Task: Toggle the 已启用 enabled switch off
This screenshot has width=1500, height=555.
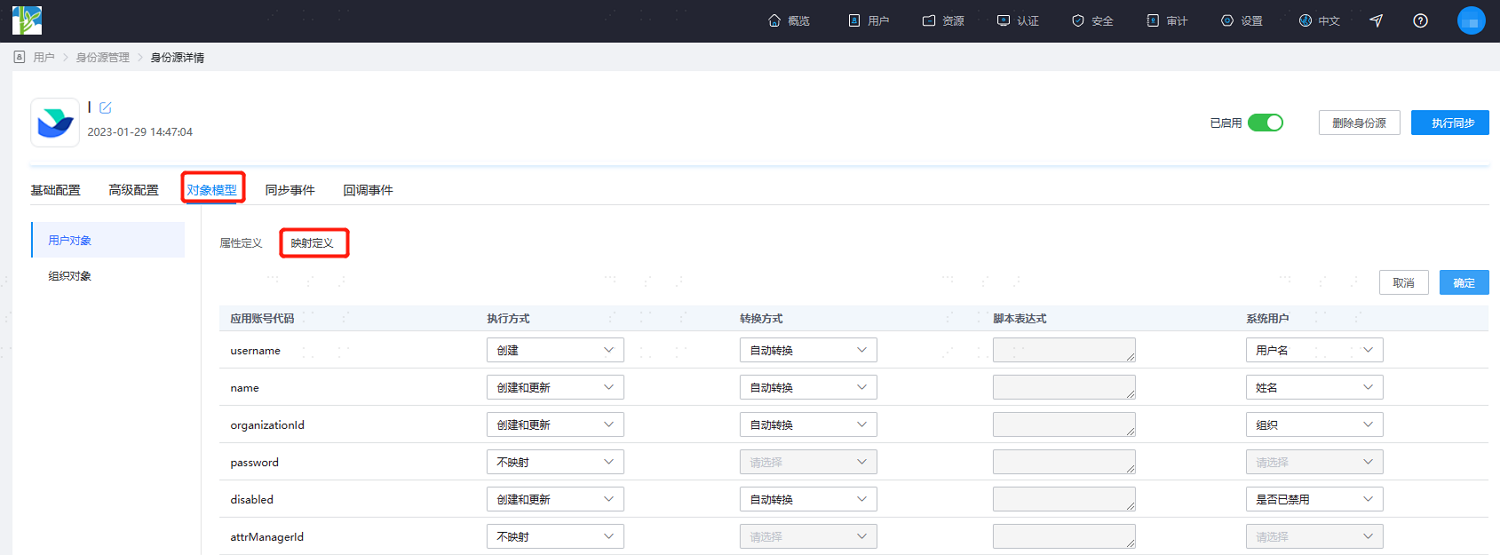Action: (x=1265, y=123)
